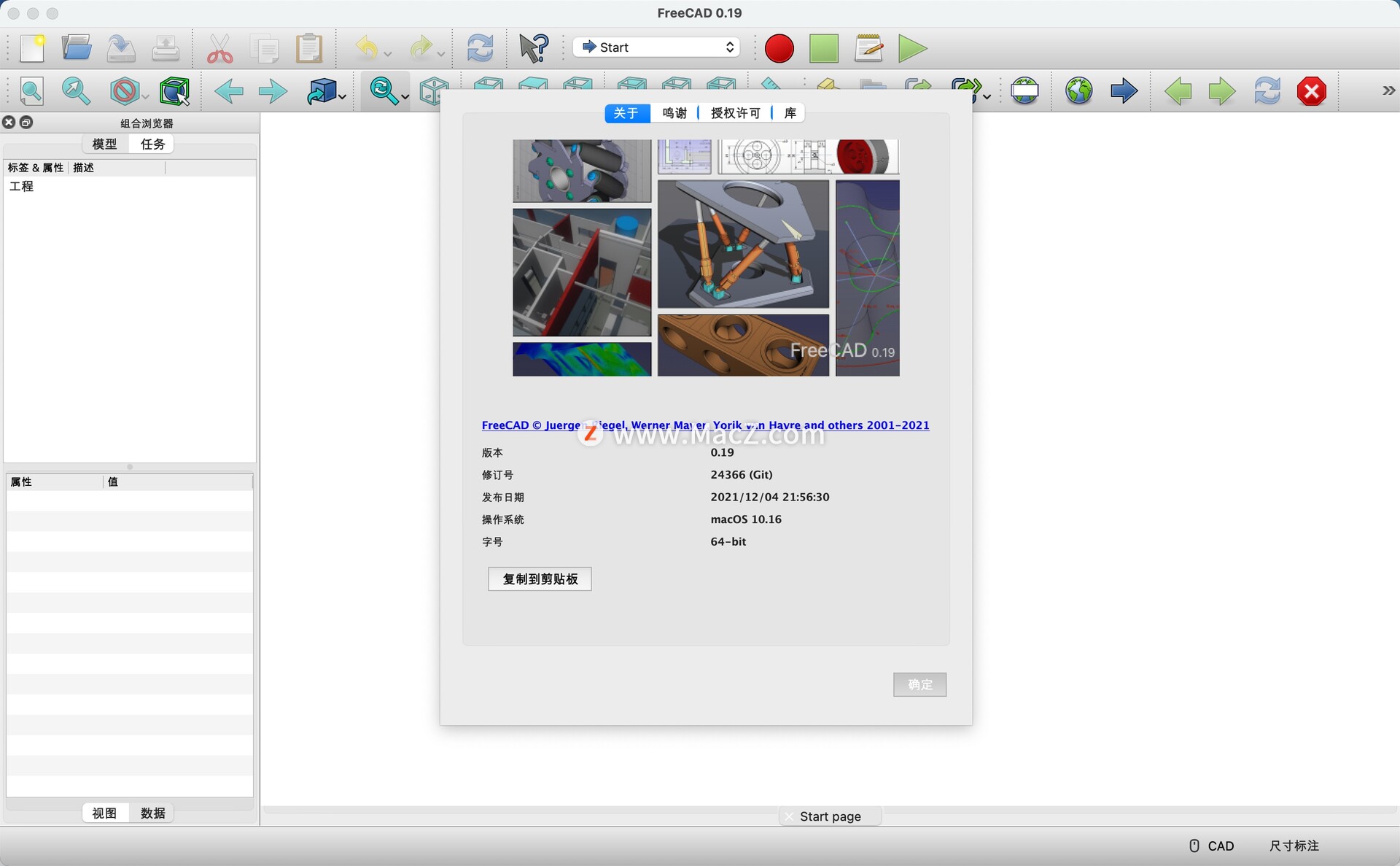Switch to isometric view cube icon
Image resolution: width=1400 pixels, height=866 pixels.
click(x=434, y=92)
